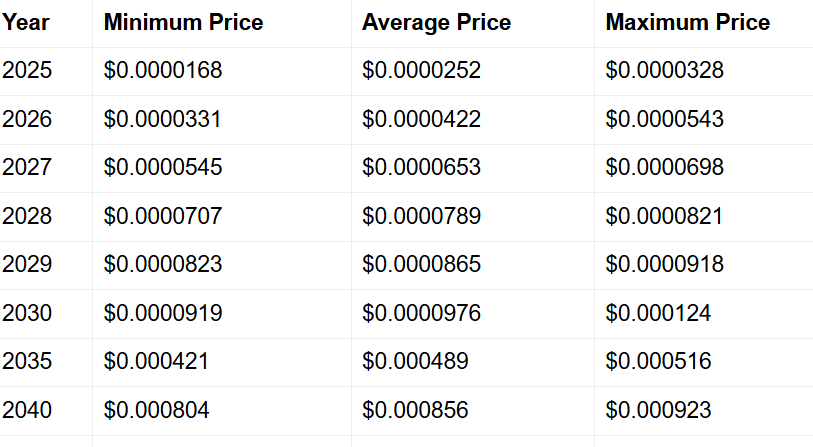Click the 2028 year cell
This screenshot has height=447, width=813.
click(27, 216)
